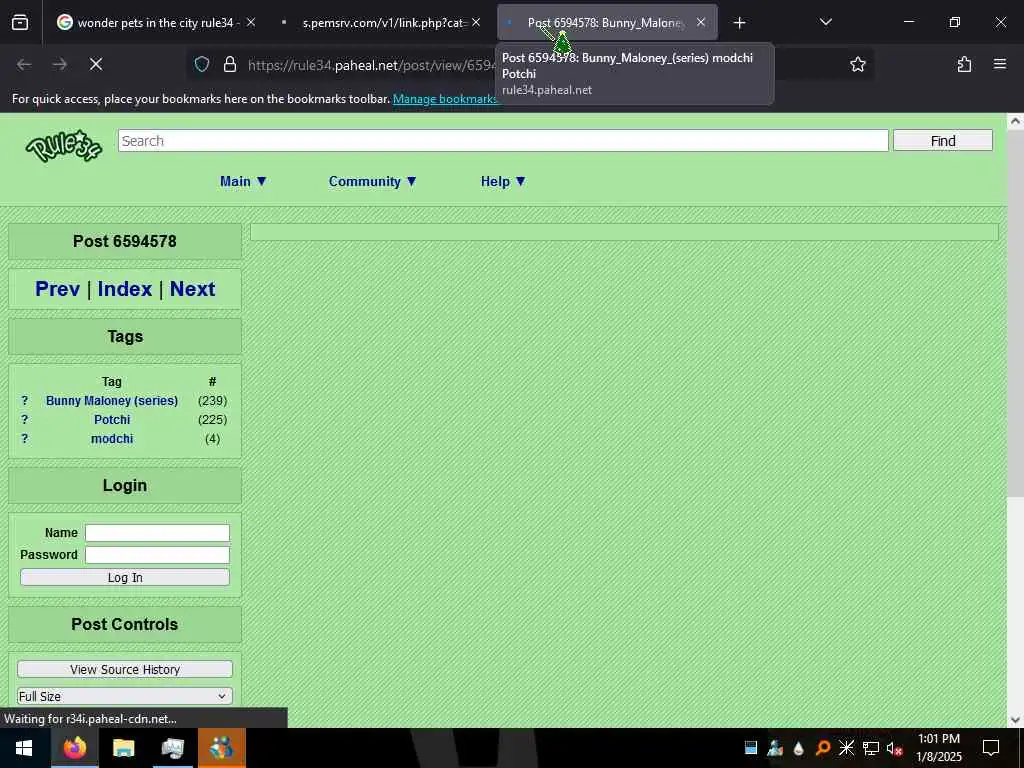This screenshot has height=768, width=1024.
Task: Click the '(225)' tag count
Action: [212, 419]
